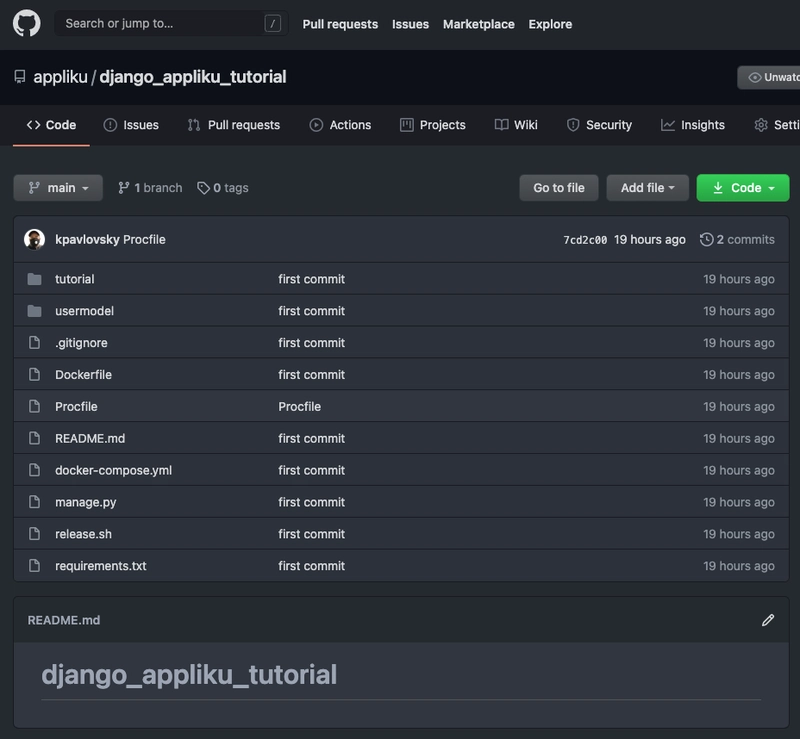This screenshot has height=739, width=800.
Task: Open the repository Issues tab
Action: [x=131, y=125]
